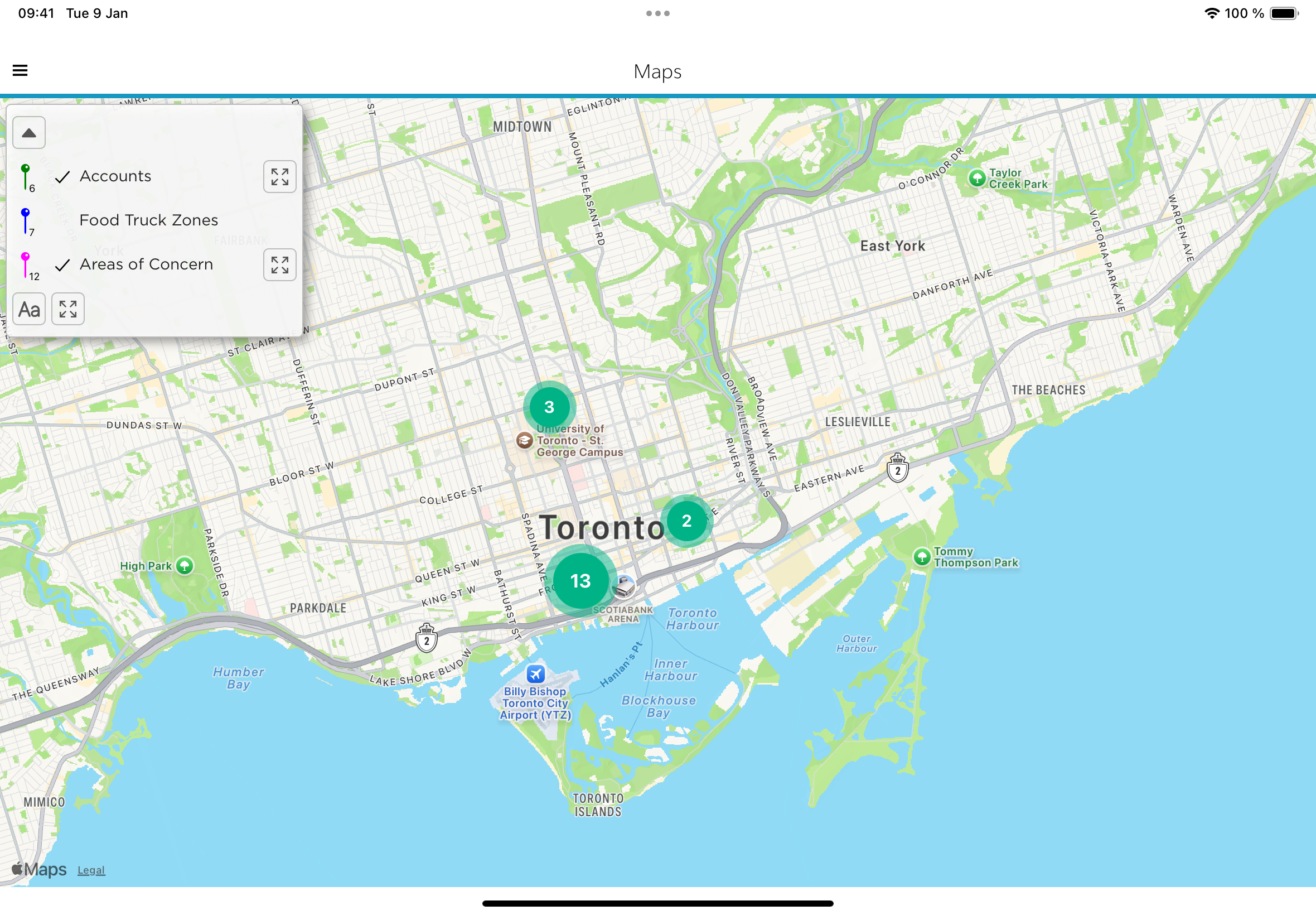
Task: Click the blue Food Truck Zones pin
Action: click(26, 220)
